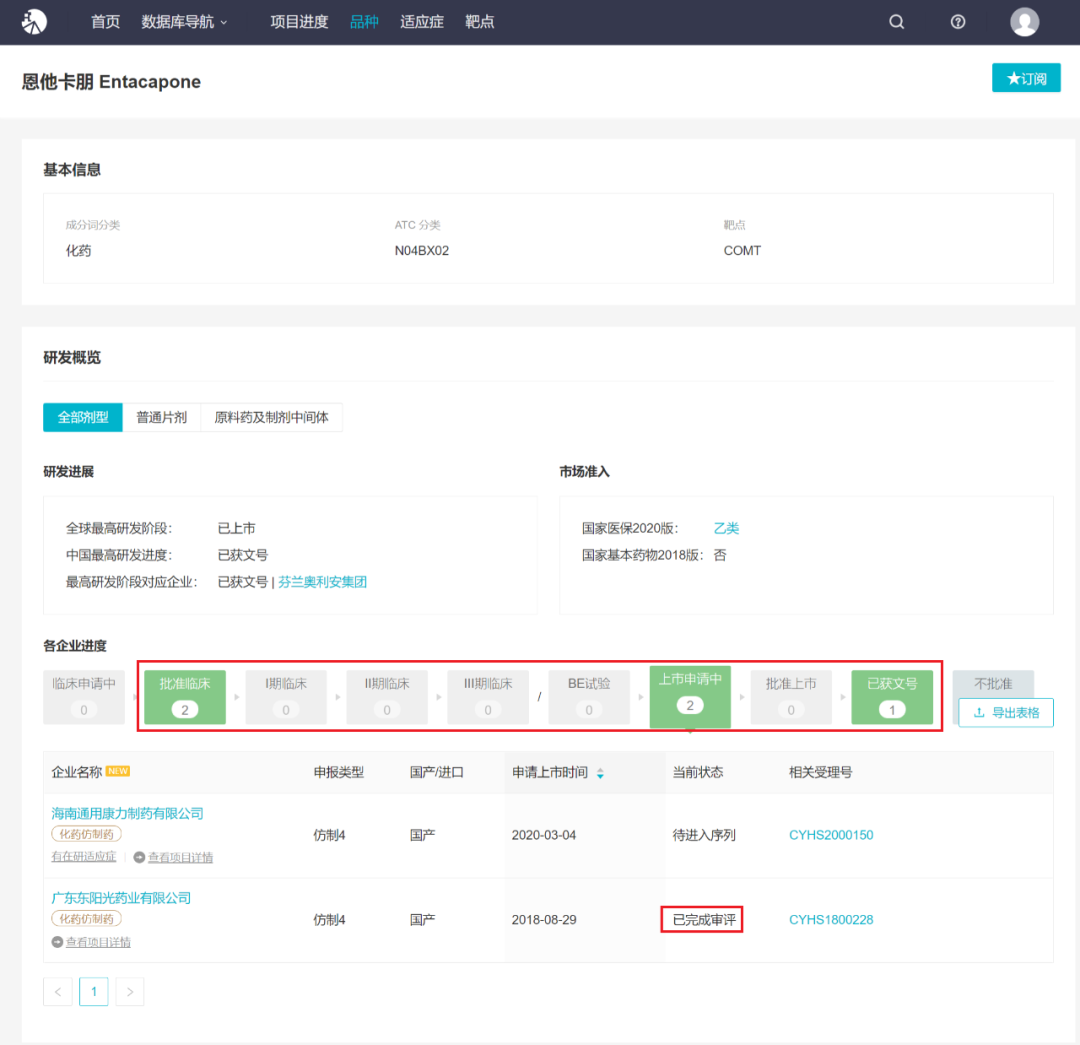This screenshot has height=1045, width=1080.
Task: Open acceptance number CYHS1800228
Action: (831, 919)
